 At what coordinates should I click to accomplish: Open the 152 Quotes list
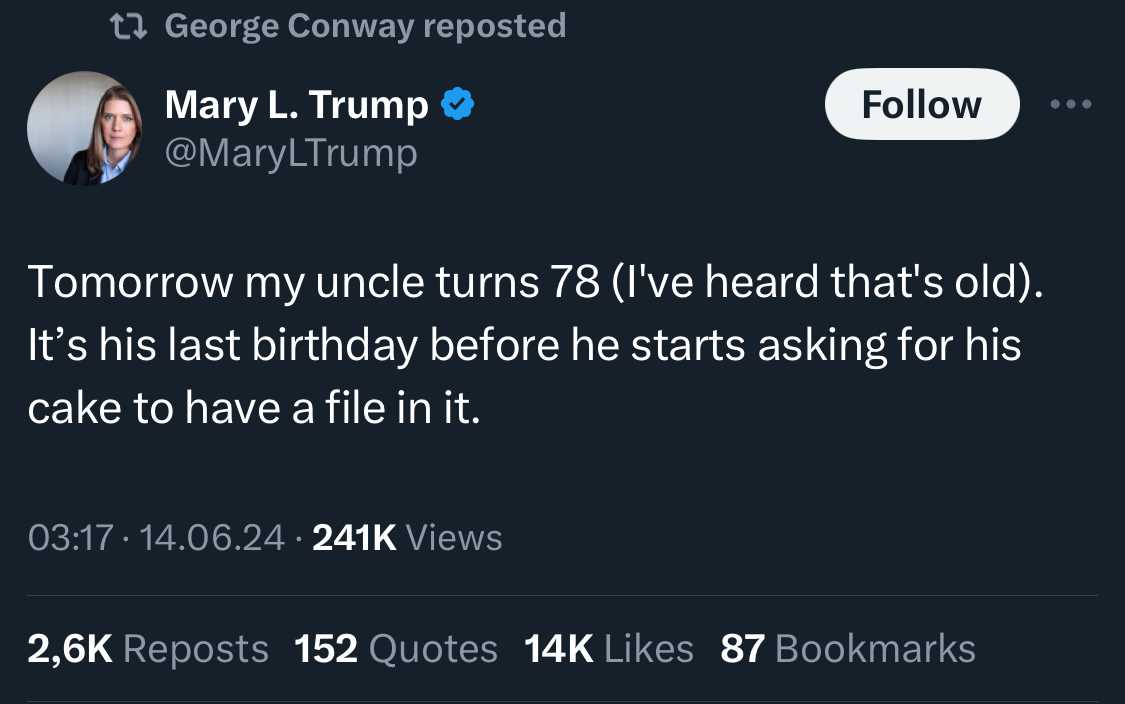396,649
